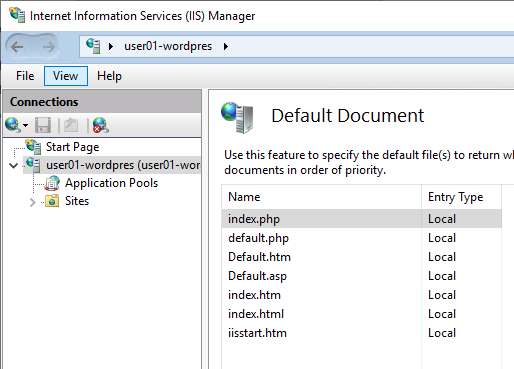The height and width of the screenshot is (369, 514).
Task: Select Start Page in the connections tree
Action: pos(72,147)
